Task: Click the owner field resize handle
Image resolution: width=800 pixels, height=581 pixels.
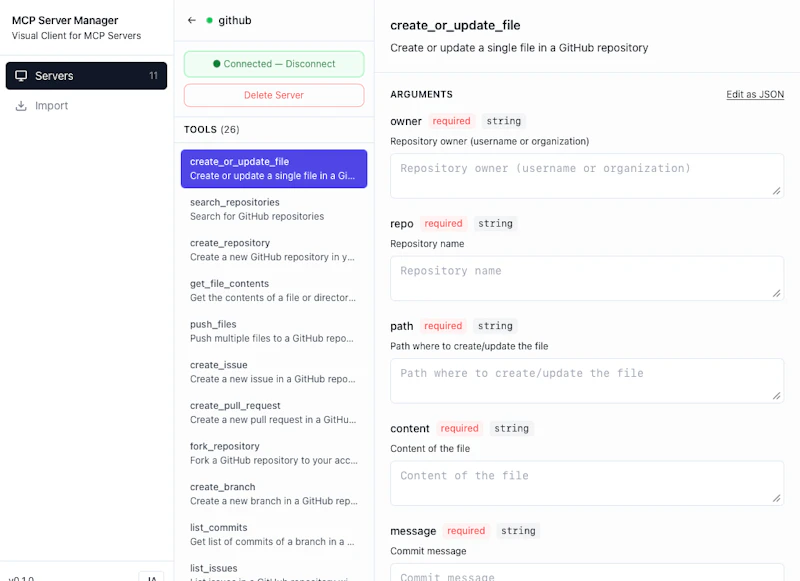Action: point(777,191)
